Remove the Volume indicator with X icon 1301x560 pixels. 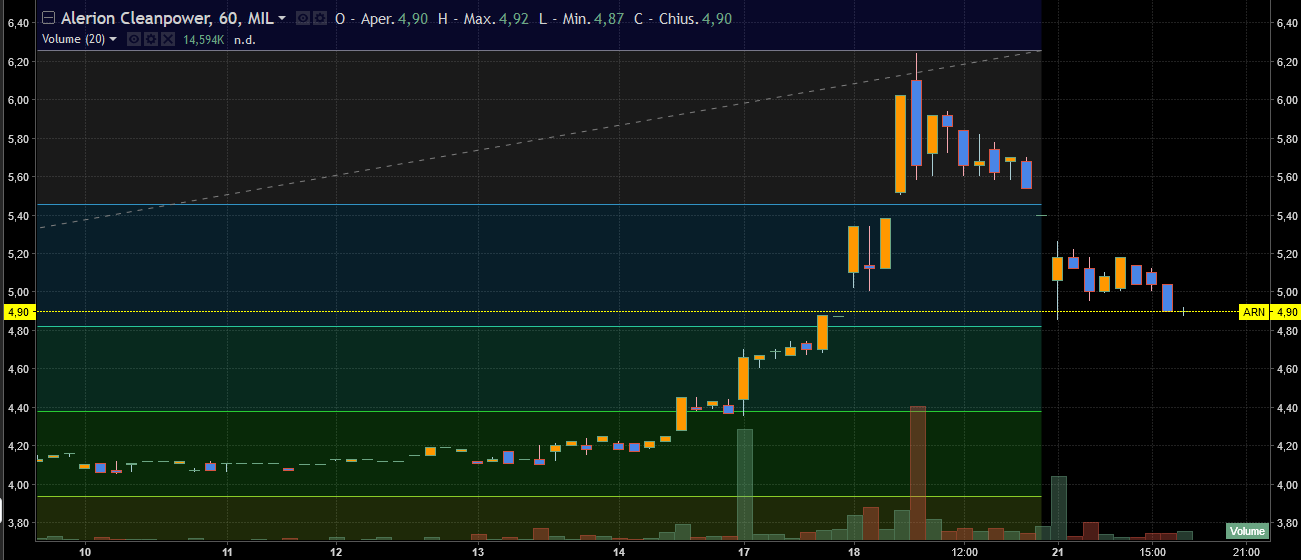click(x=168, y=39)
